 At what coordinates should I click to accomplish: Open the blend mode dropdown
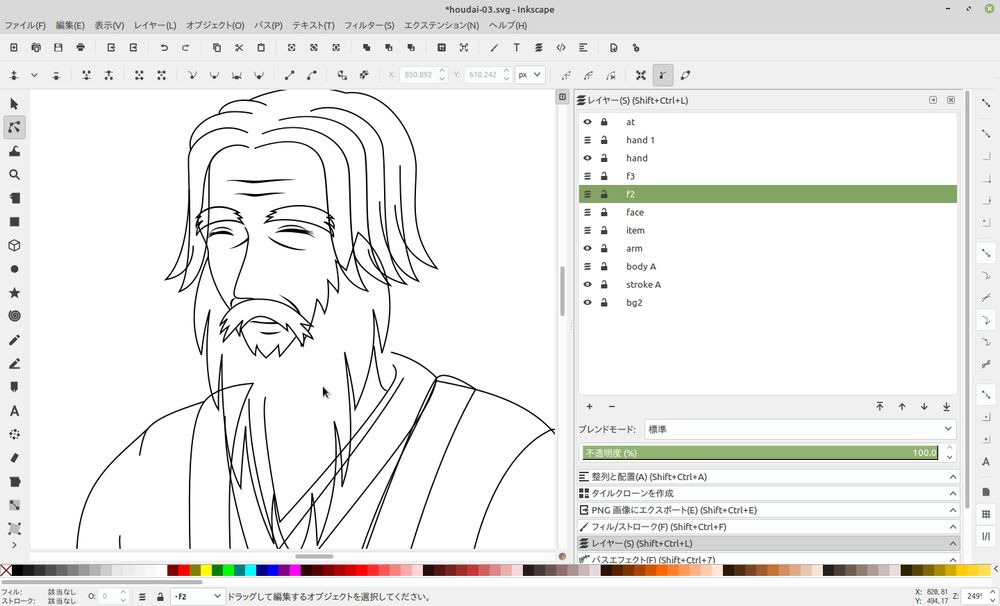pos(800,429)
